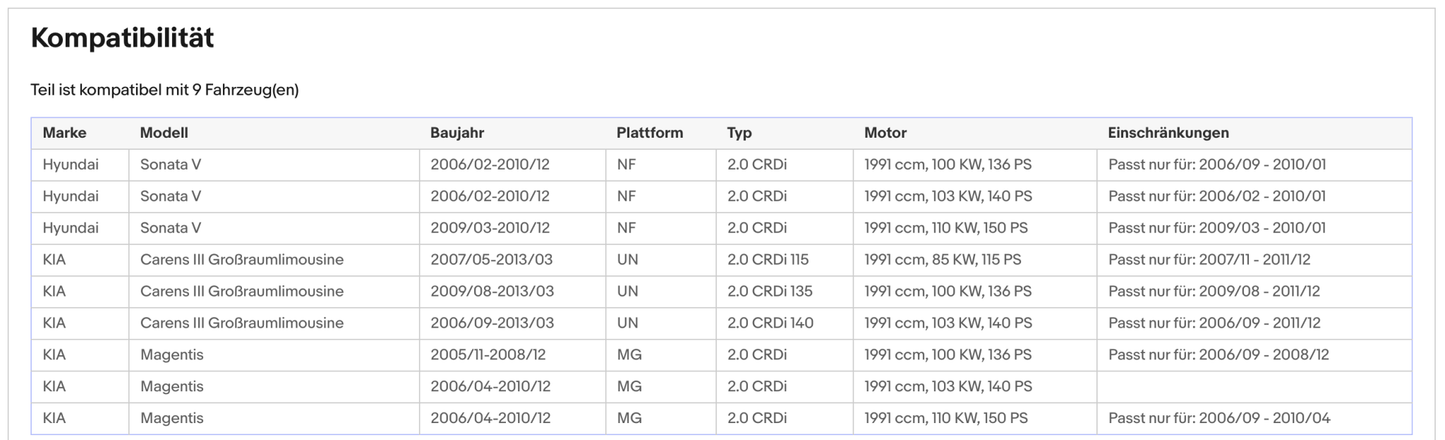Select the 2.0 CRDi 140 type cell
Screen dimensions: 1445x440
pyautogui.click(x=770, y=323)
